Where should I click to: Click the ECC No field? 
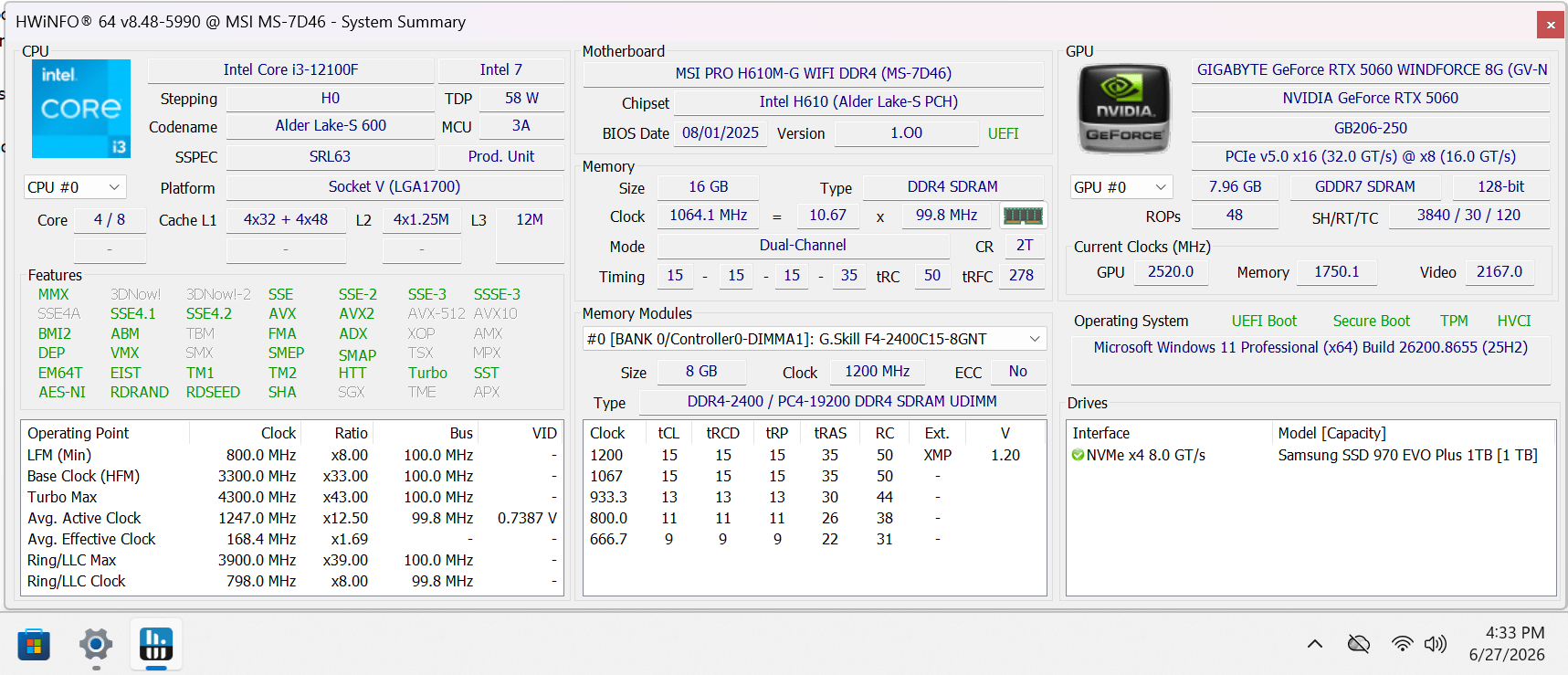tap(1017, 371)
